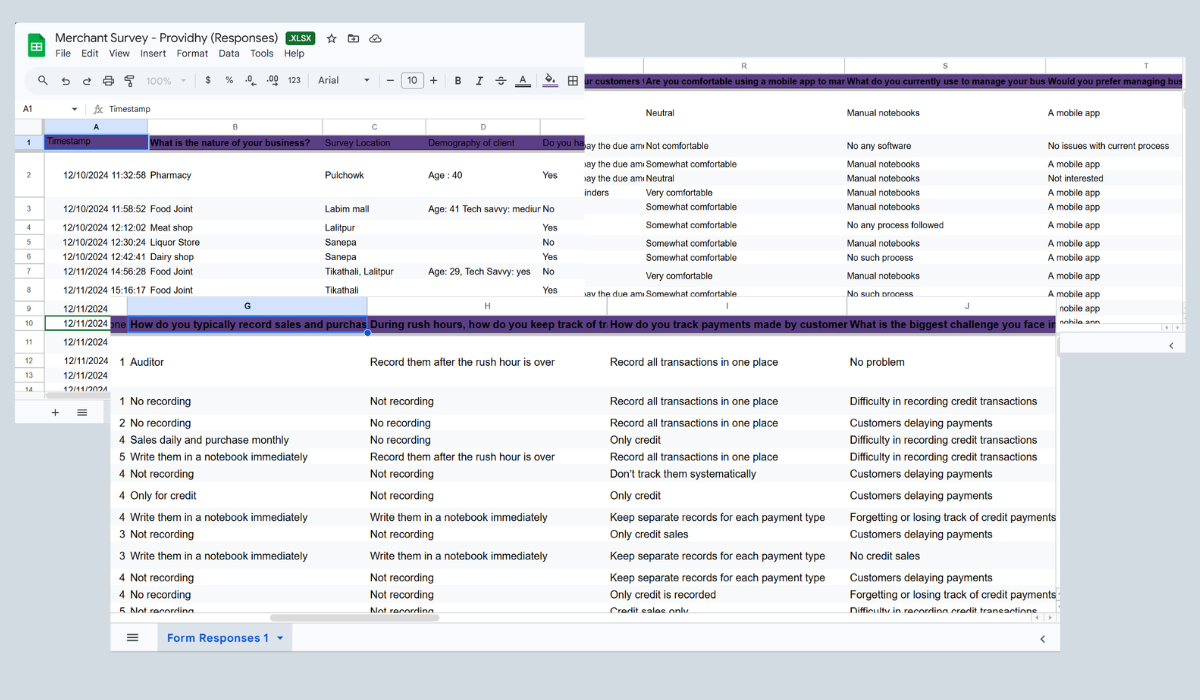Star the spreadsheet as favorite
The image size is (1200, 700).
[331, 38]
